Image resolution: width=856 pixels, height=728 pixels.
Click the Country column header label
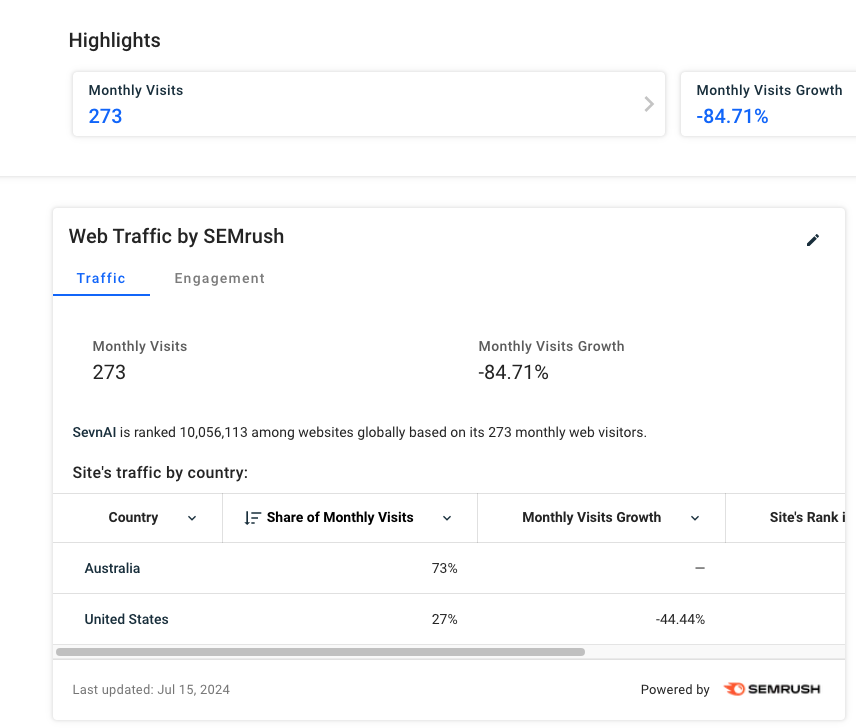click(133, 518)
